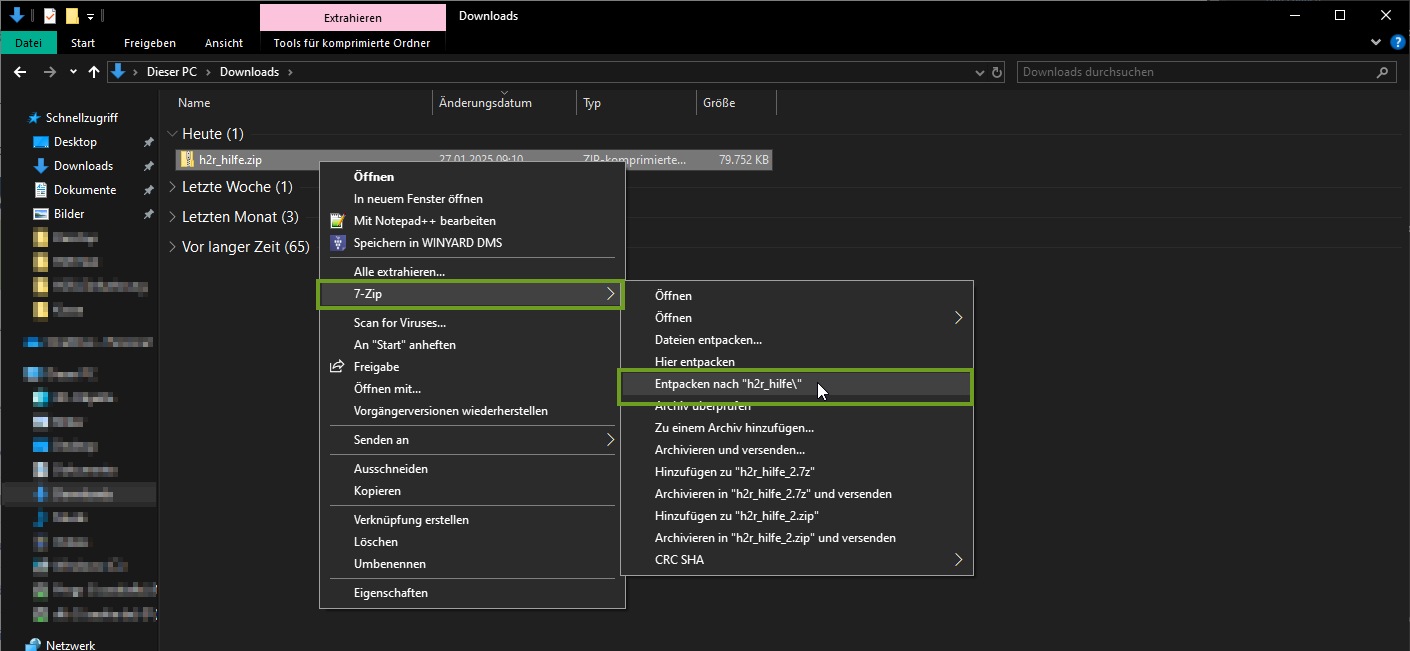
Task: Open Help via the blue question mark
Action: [x=1398, y=42]
